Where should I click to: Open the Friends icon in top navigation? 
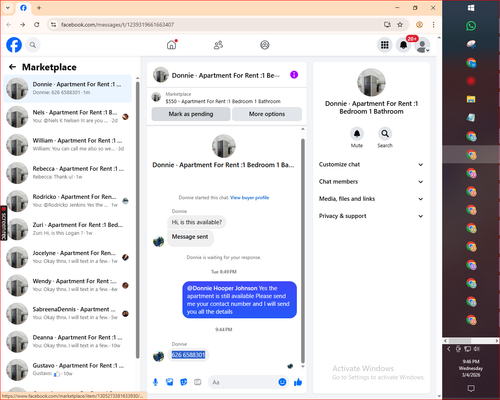pyautogui.click(x=218, y=45)
